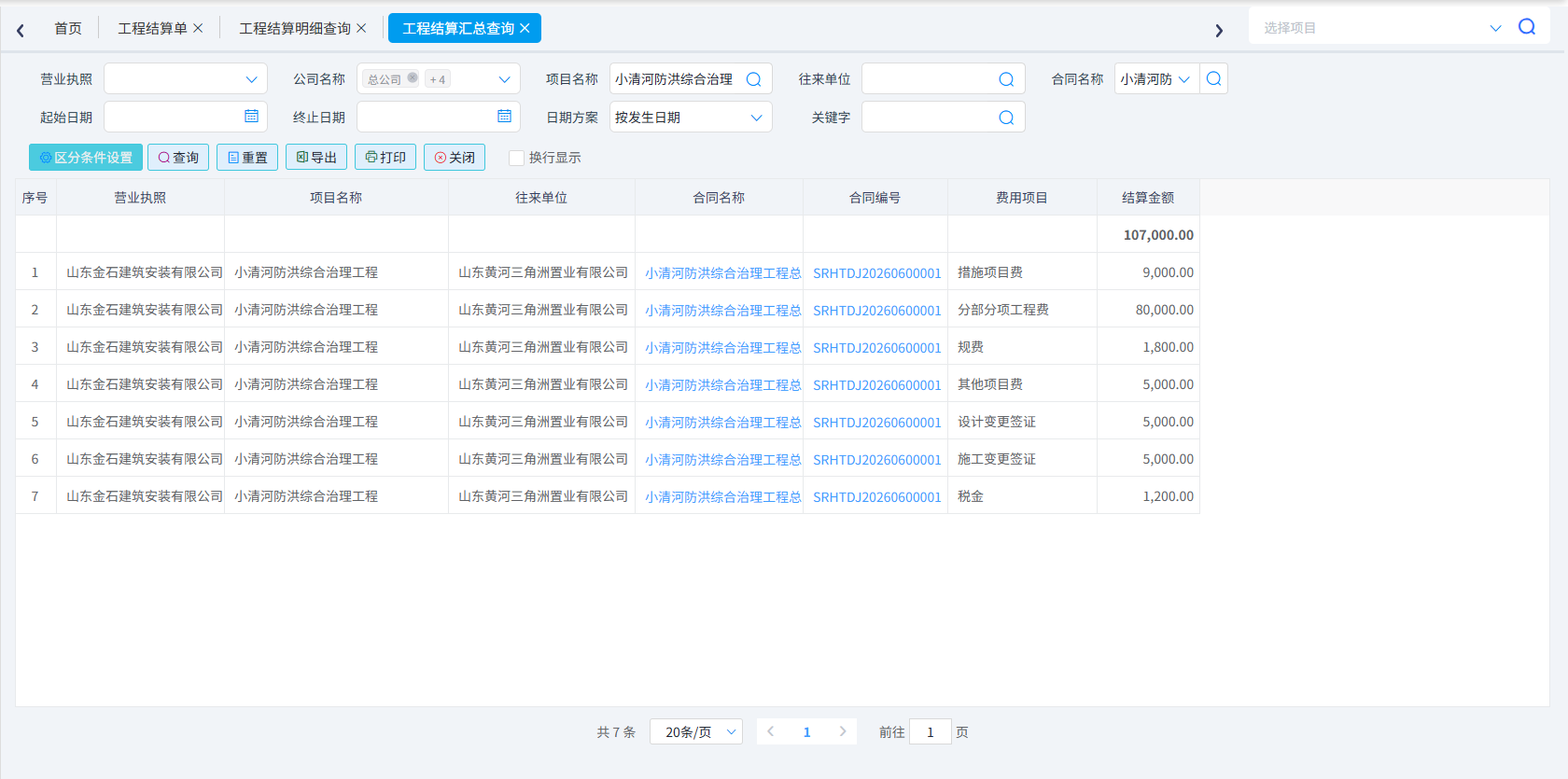Click the 往来单位 search icon

(1006, 79)
